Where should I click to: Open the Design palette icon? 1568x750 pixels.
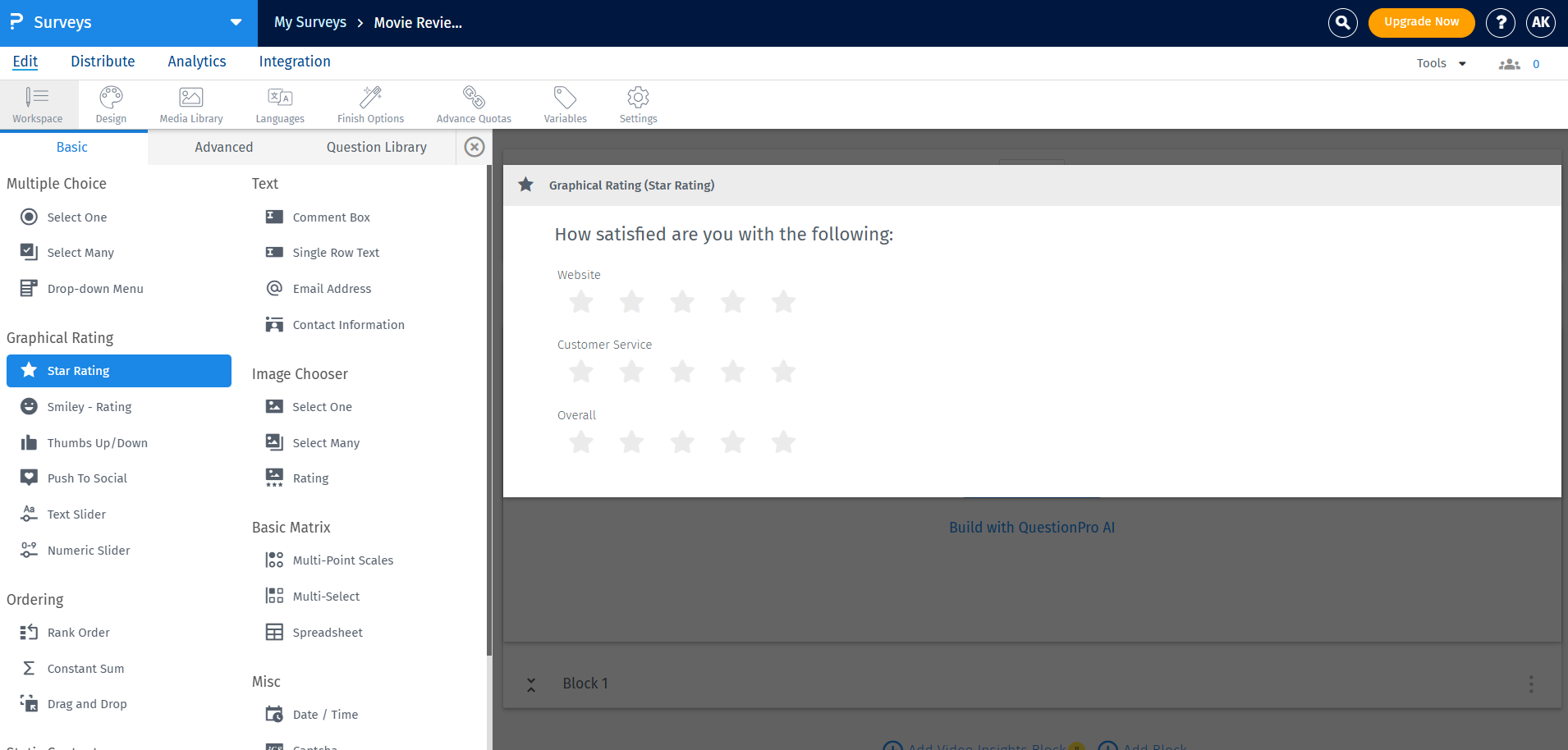tap(111, 103)
